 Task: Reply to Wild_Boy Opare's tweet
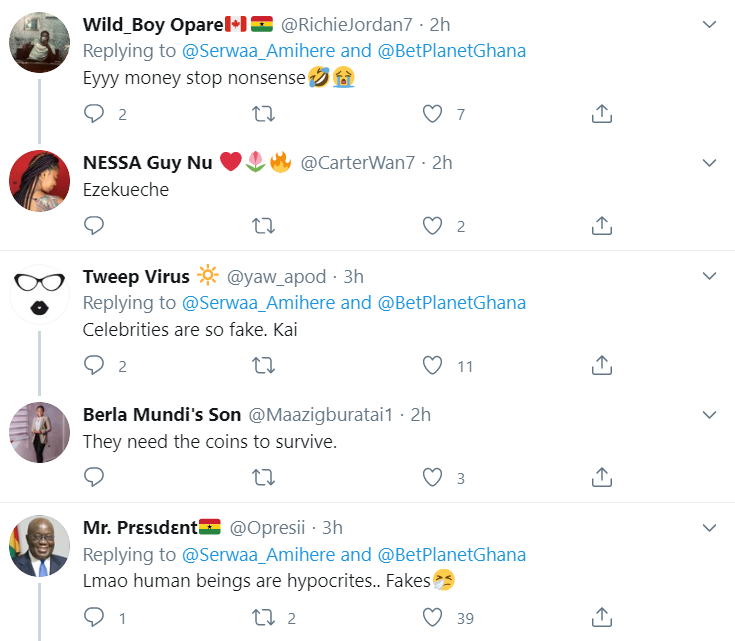94,114
